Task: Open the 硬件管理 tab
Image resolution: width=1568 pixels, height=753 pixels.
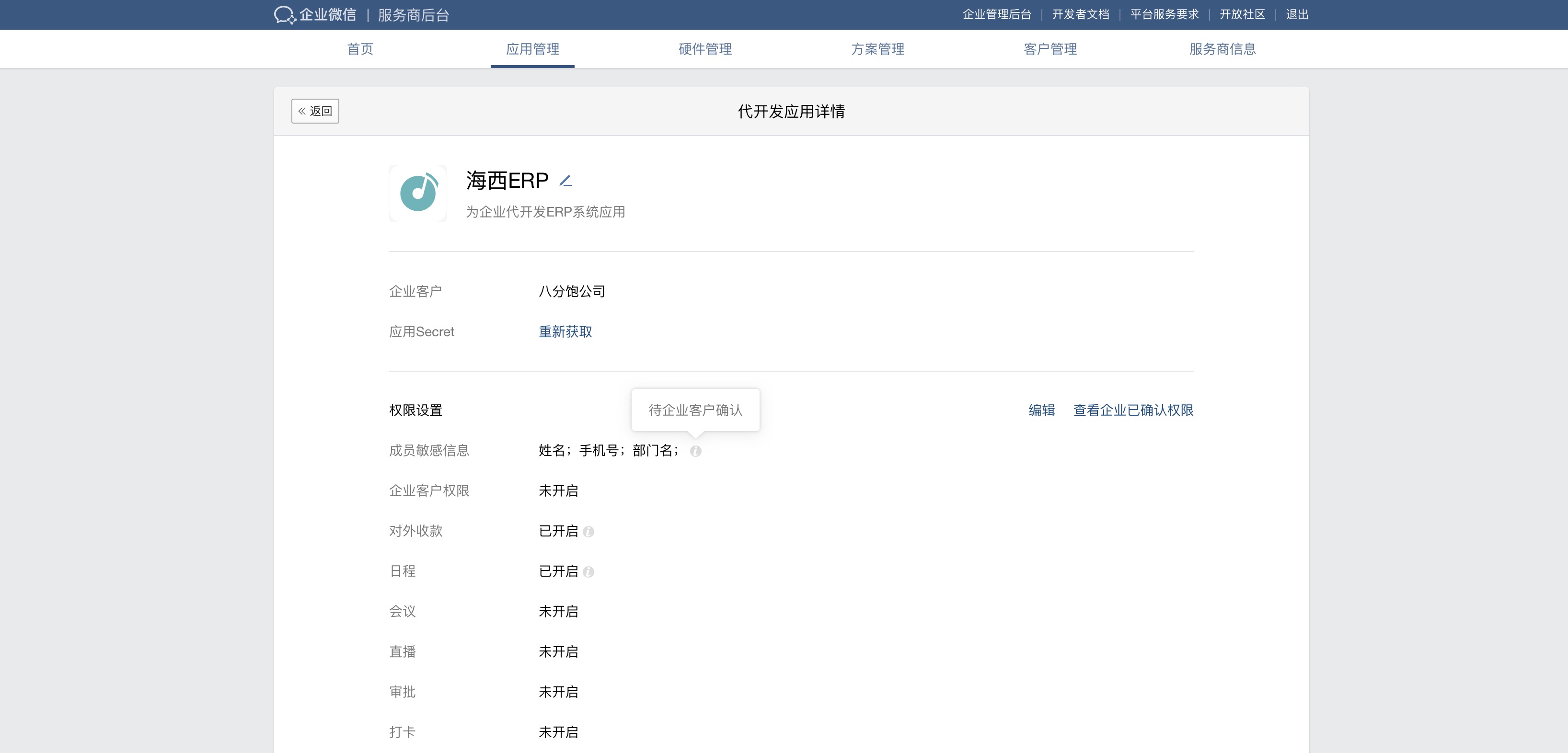Action: (705, 49)
